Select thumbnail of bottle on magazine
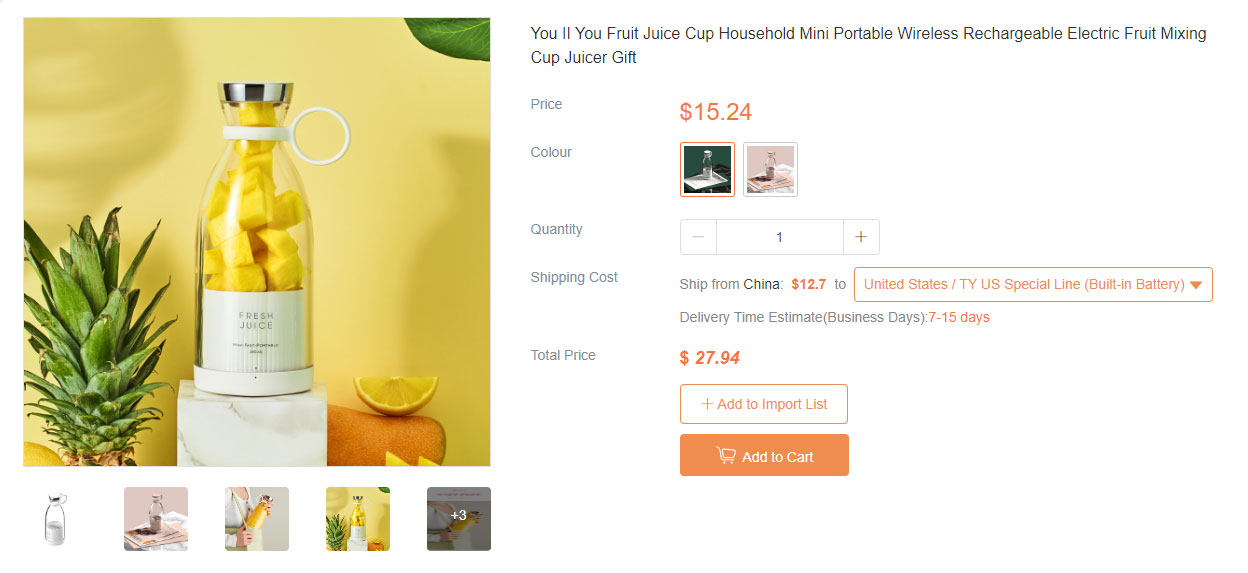Image resolution: width=1248 pixels, height=573 pixels. tap(156, 518)
